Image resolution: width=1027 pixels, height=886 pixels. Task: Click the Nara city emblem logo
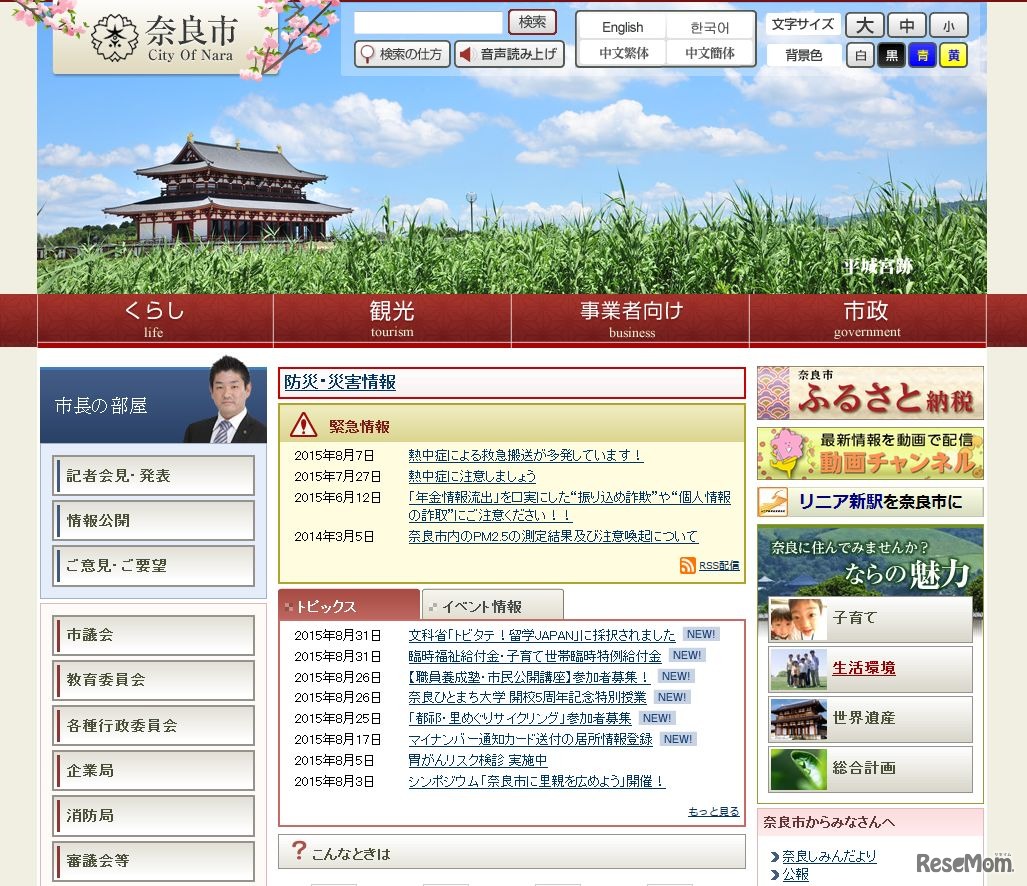(115, 38)
